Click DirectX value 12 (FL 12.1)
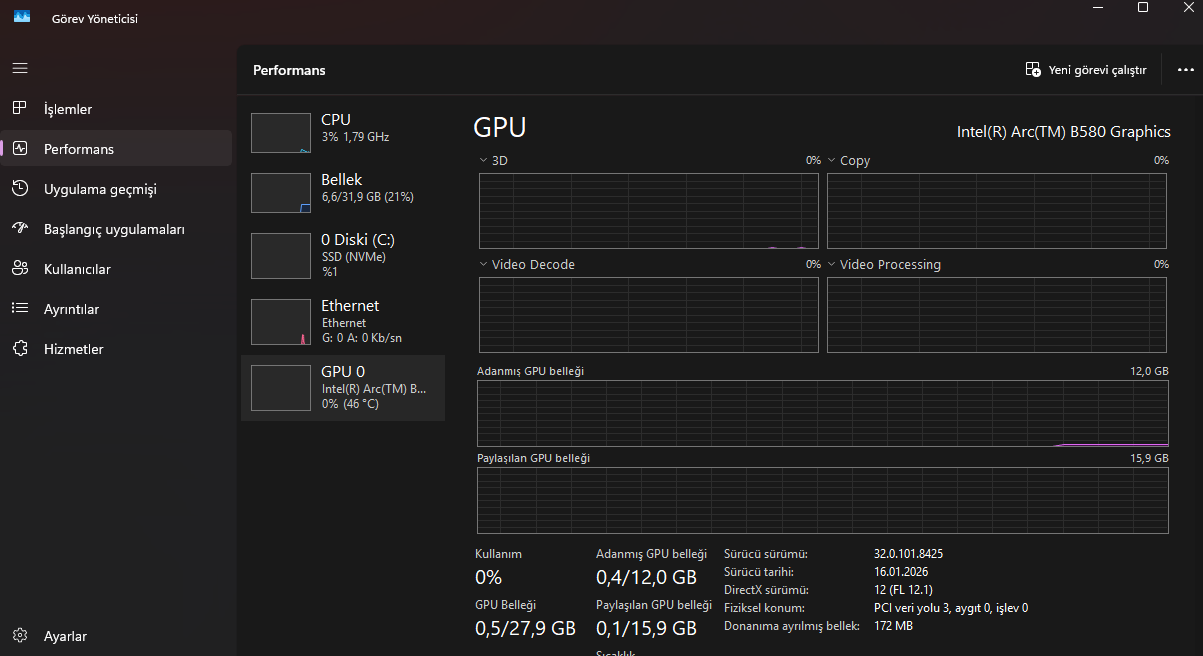The width and height of the screenshot is (1203, 656). coord(903,590)
